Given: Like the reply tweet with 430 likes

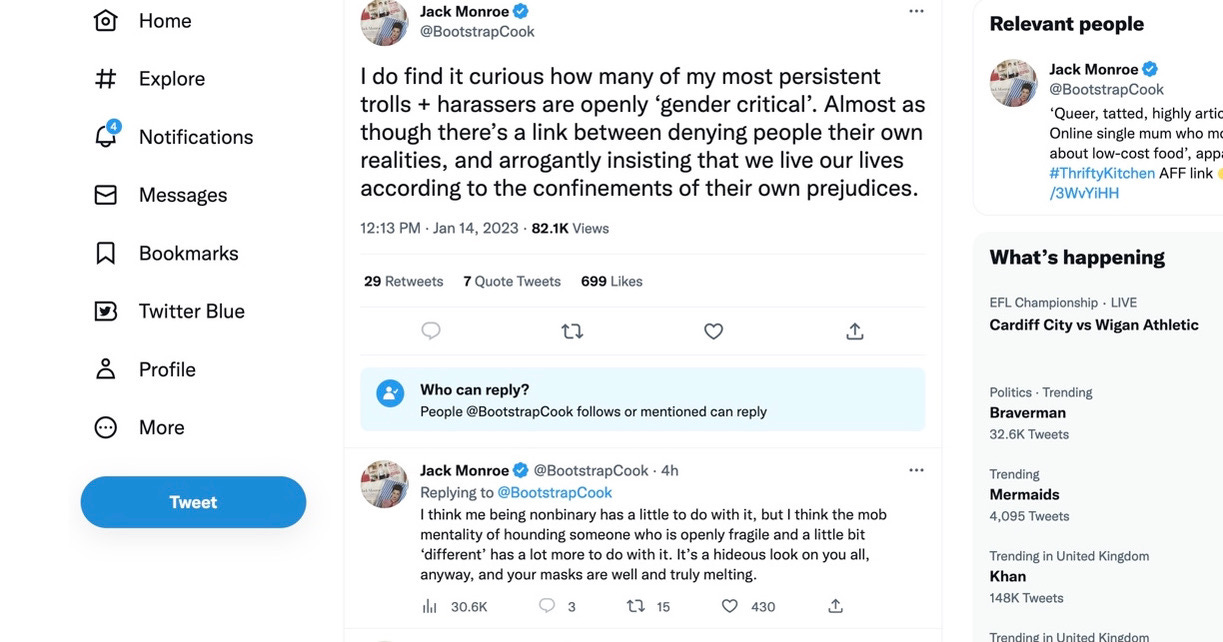Looking at the screenshot, I should pyautogui.click(x=730, y=606).
